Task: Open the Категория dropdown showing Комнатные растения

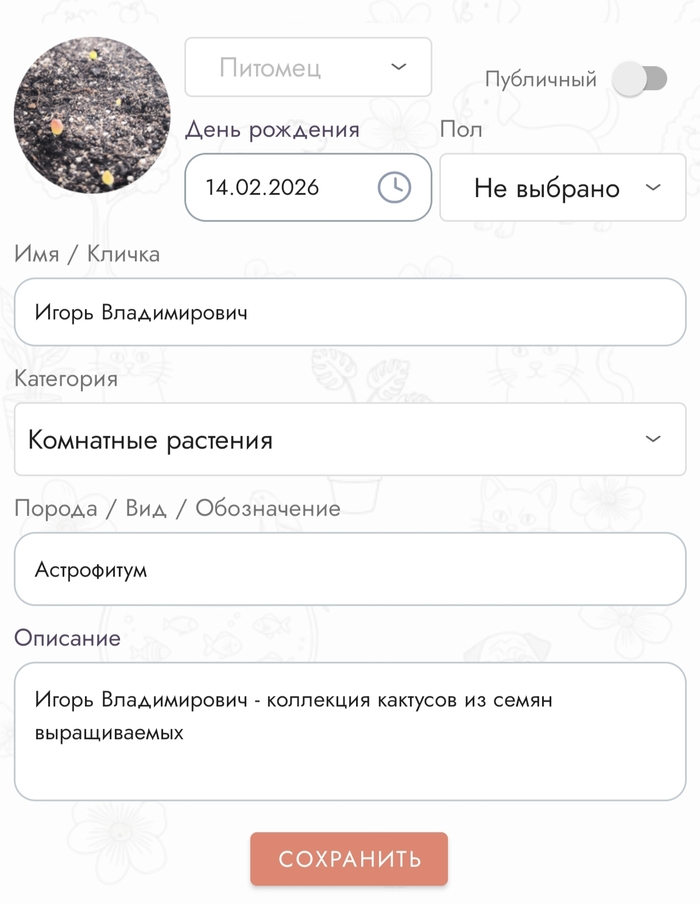Action: [x=349, y=439]
